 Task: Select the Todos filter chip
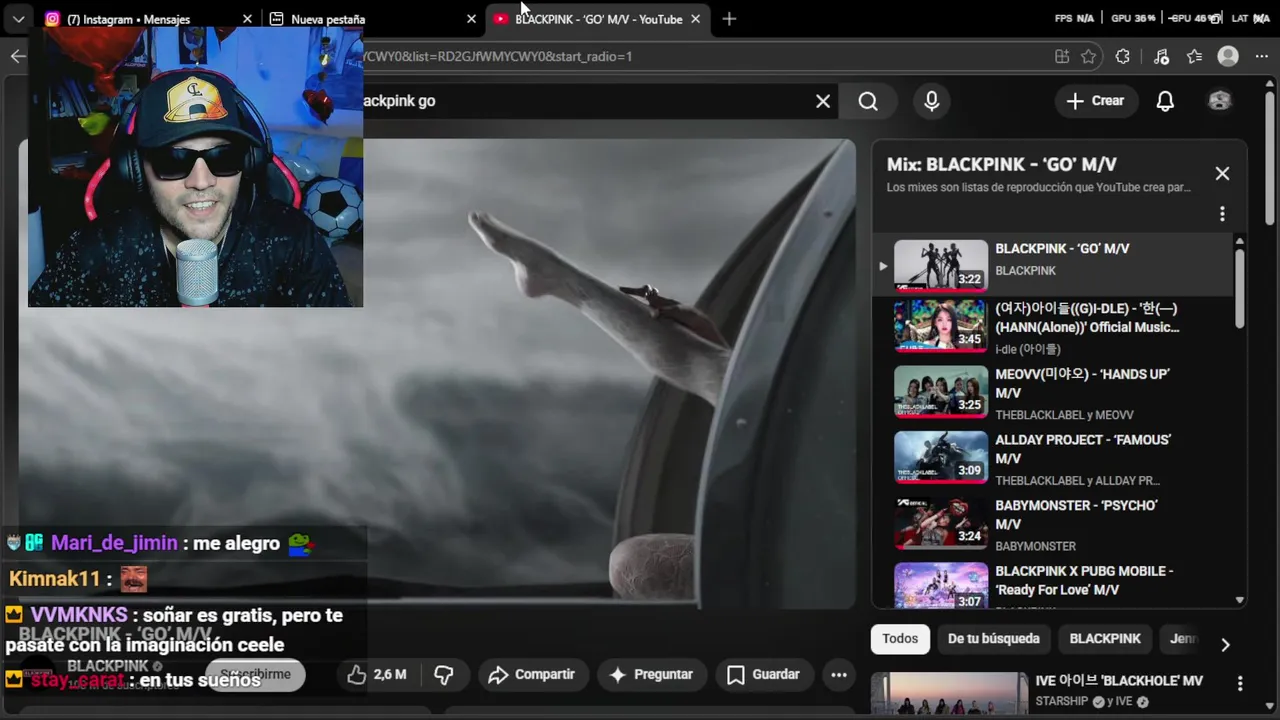(900, 639)
